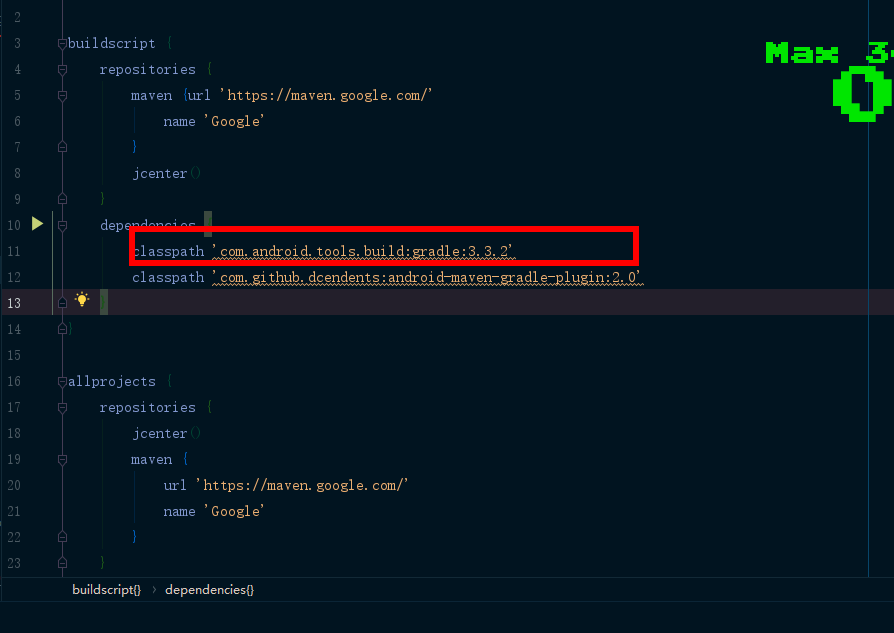
Task: Select the buildscript{} breadcrumb
Action: point(107,590)
